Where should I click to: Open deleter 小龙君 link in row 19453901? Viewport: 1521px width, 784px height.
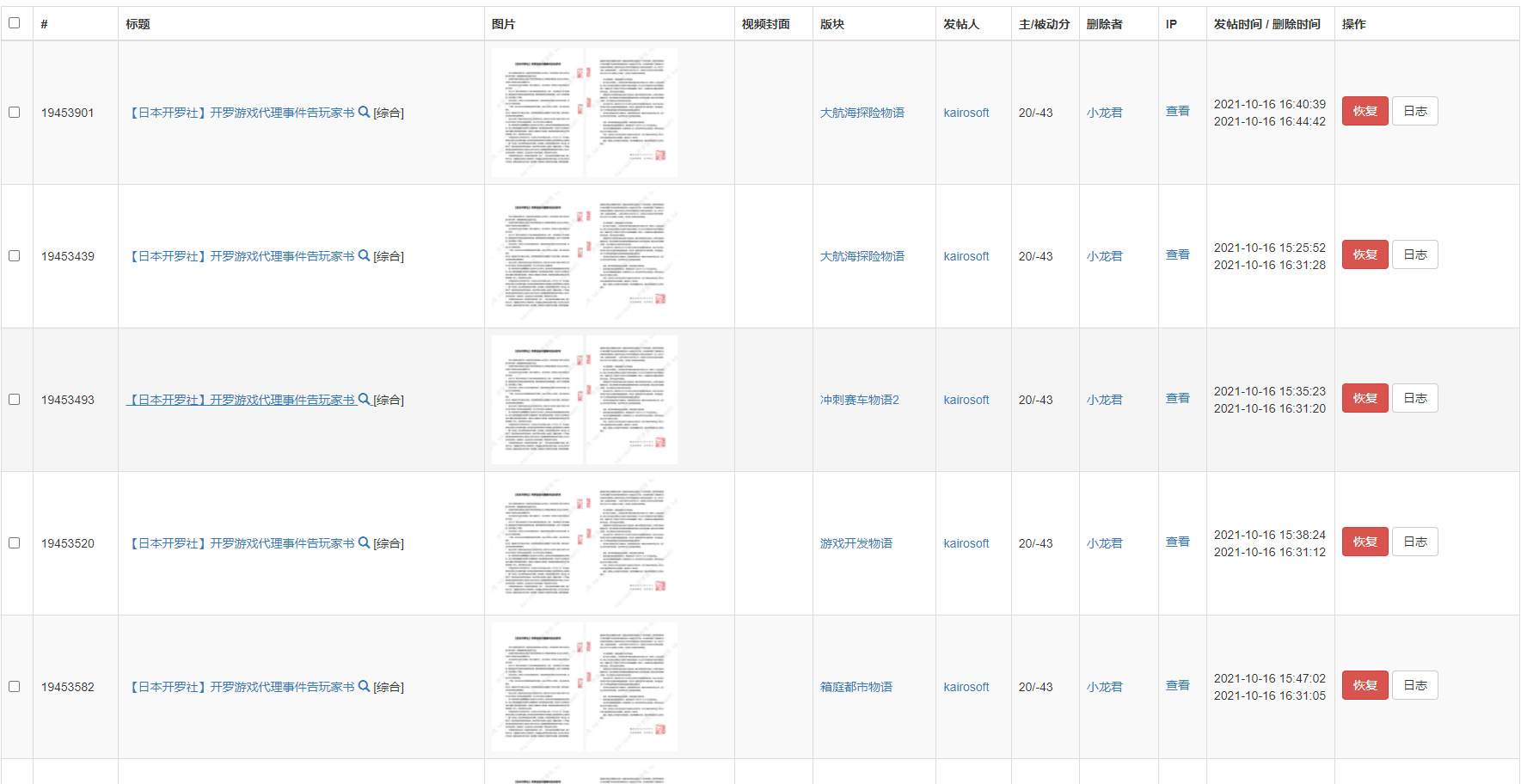click(x=1105, y=113)
